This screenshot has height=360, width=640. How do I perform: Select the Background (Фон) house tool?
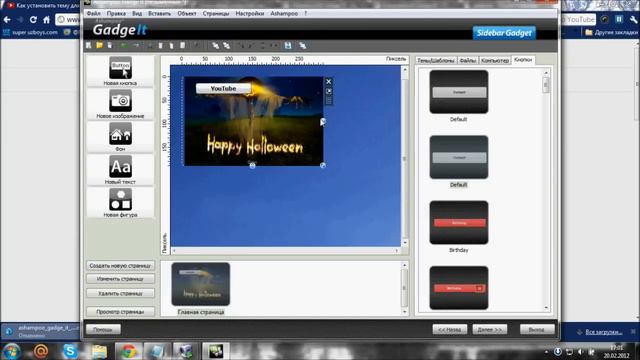[x=120, y=137]
